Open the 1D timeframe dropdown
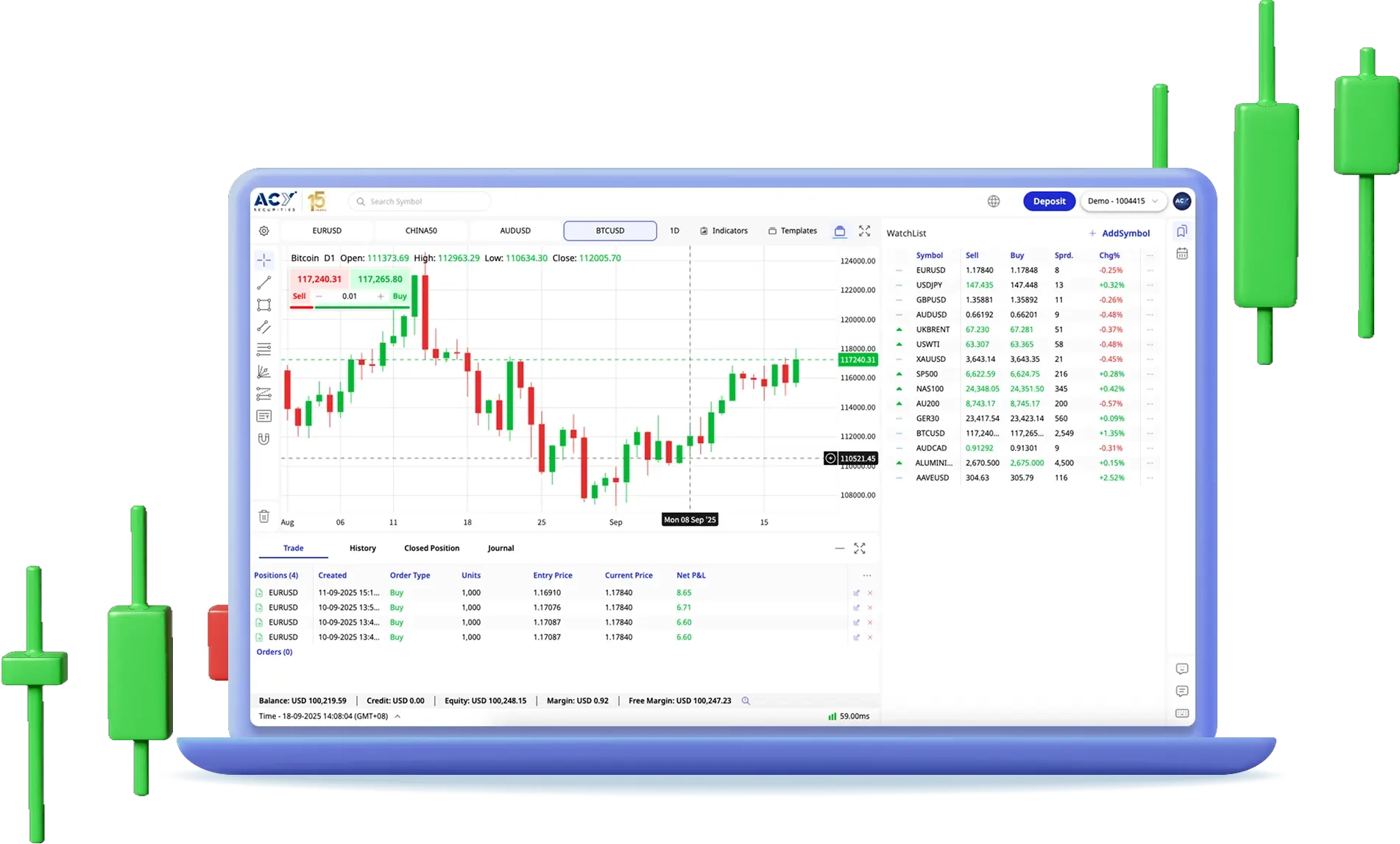This screenshot has height=844, width=1400. click(674, 230)
